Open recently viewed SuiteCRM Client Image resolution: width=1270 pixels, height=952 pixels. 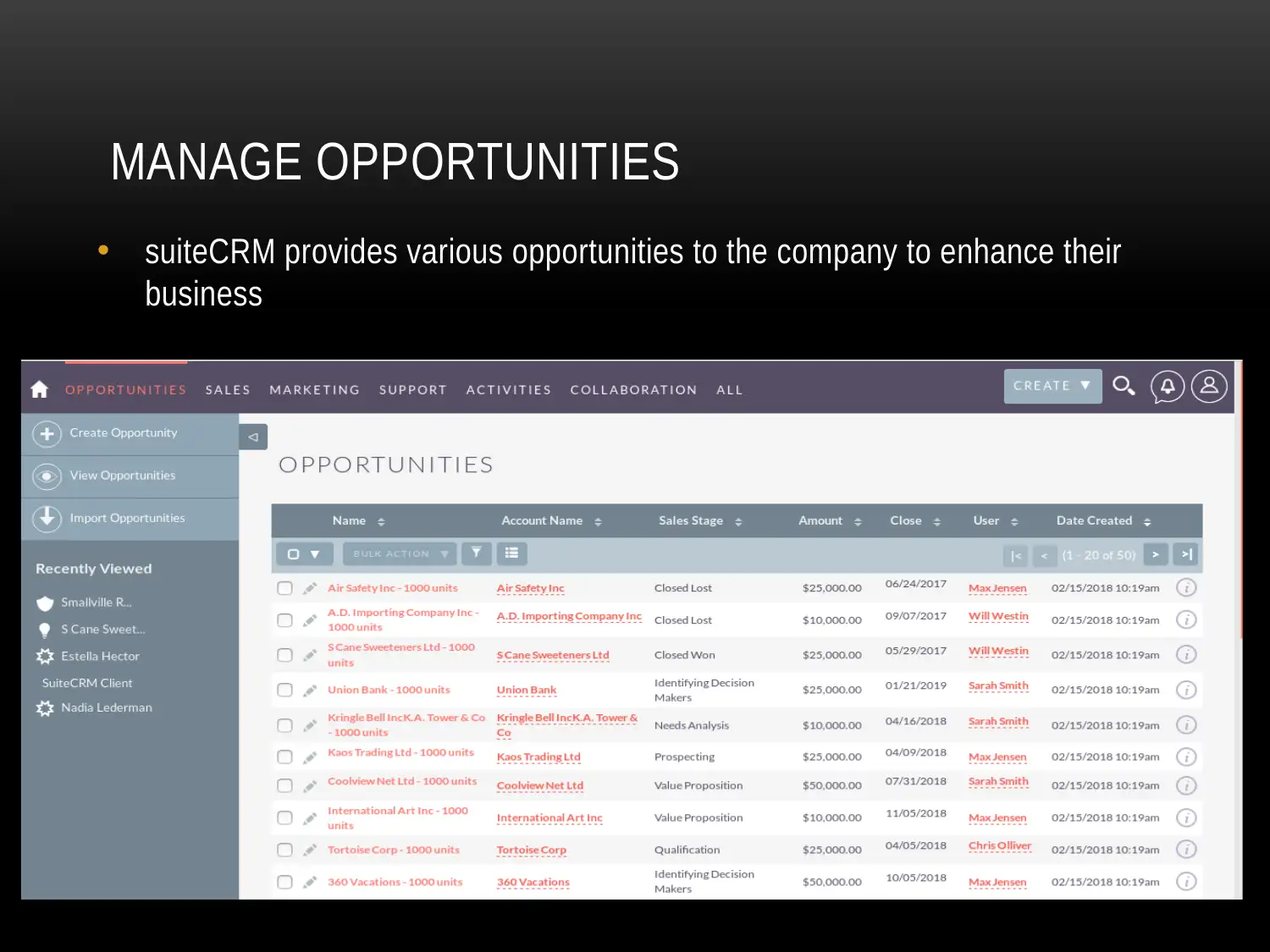pos(87,683)
